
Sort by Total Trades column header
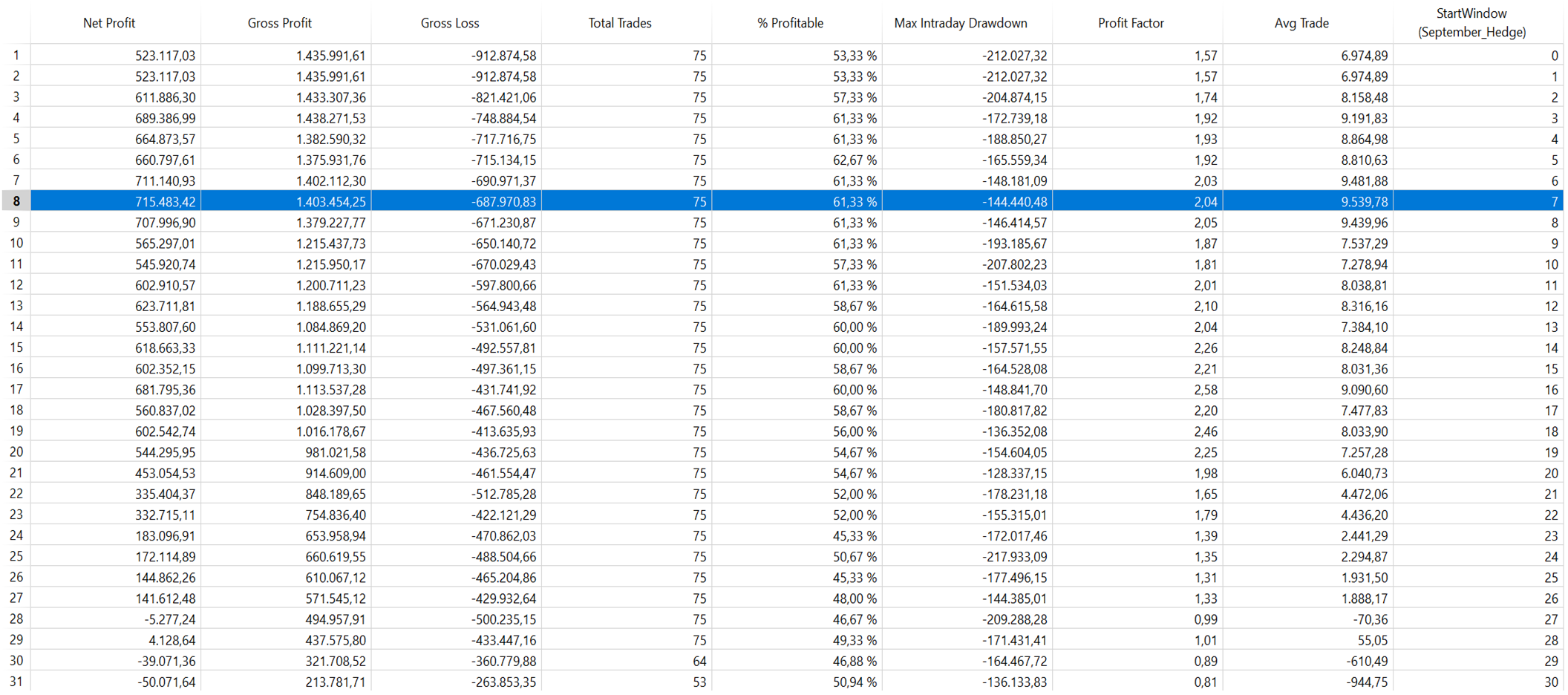coord(619,23)
